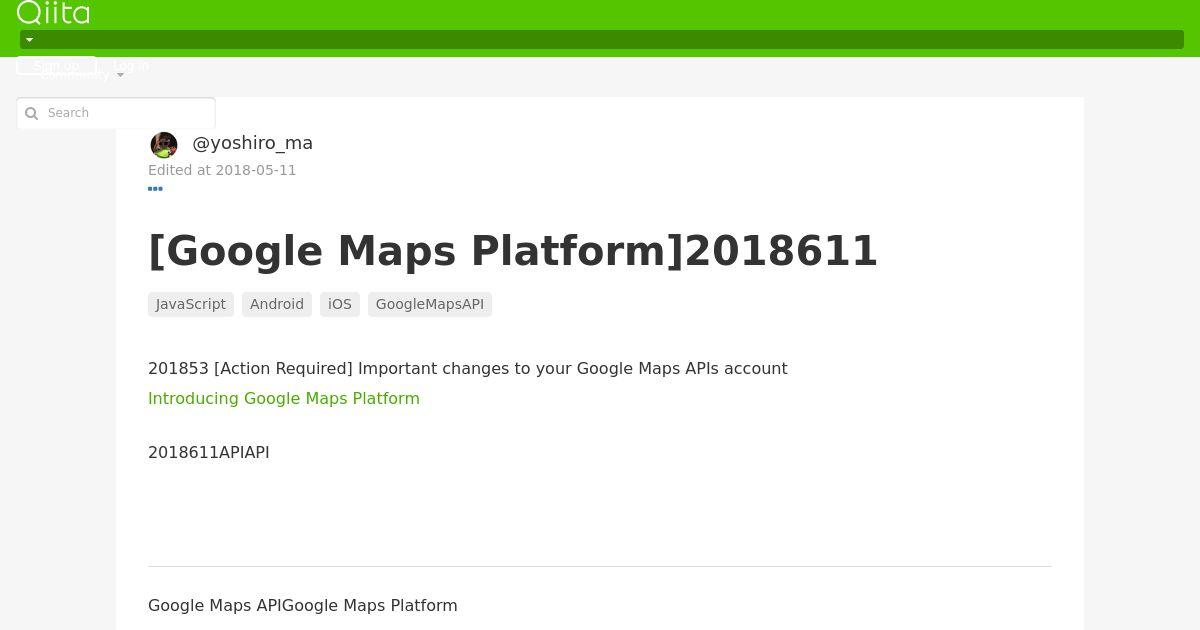
Task: Open the @yoshiro_ma author profile link
Action: (252, 143)
